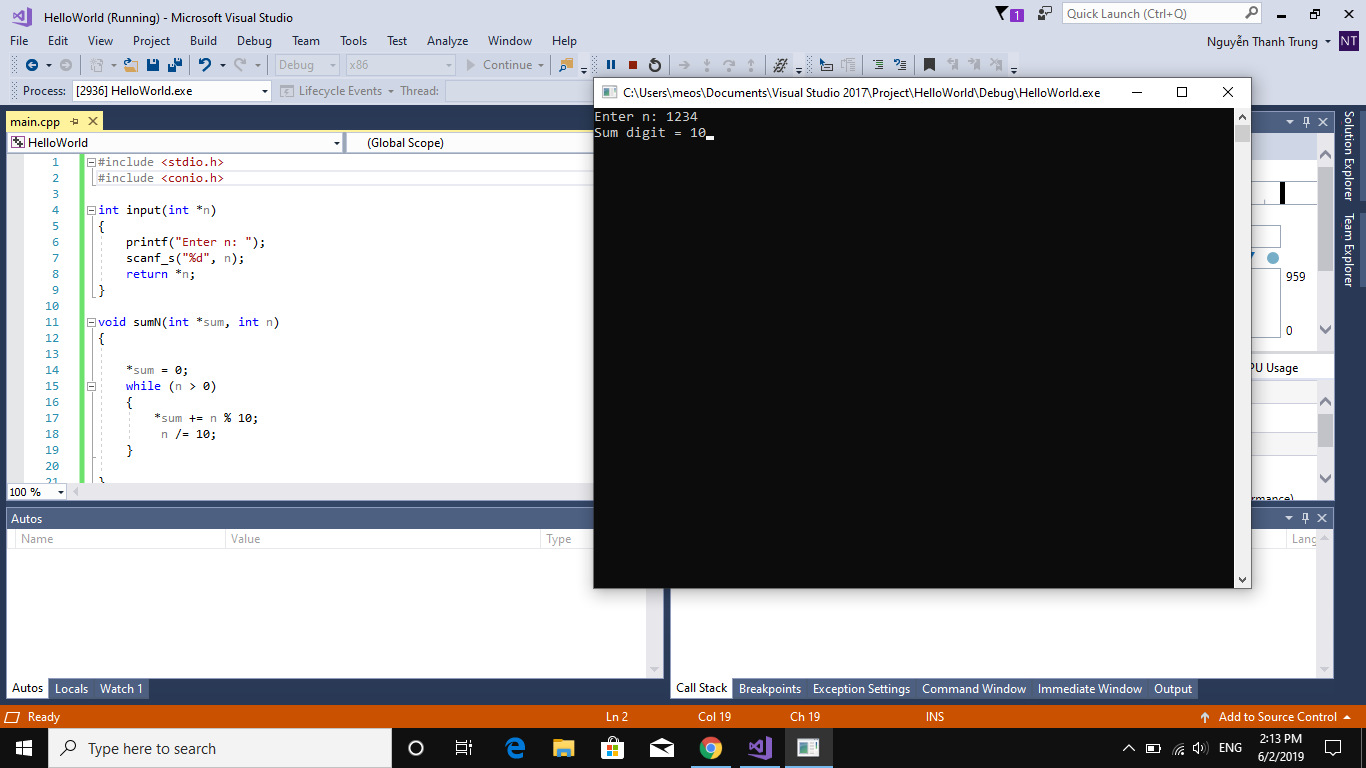Switch to the Breakpoints tab
Screen dimensions: 1366x768
coord(770,689)
